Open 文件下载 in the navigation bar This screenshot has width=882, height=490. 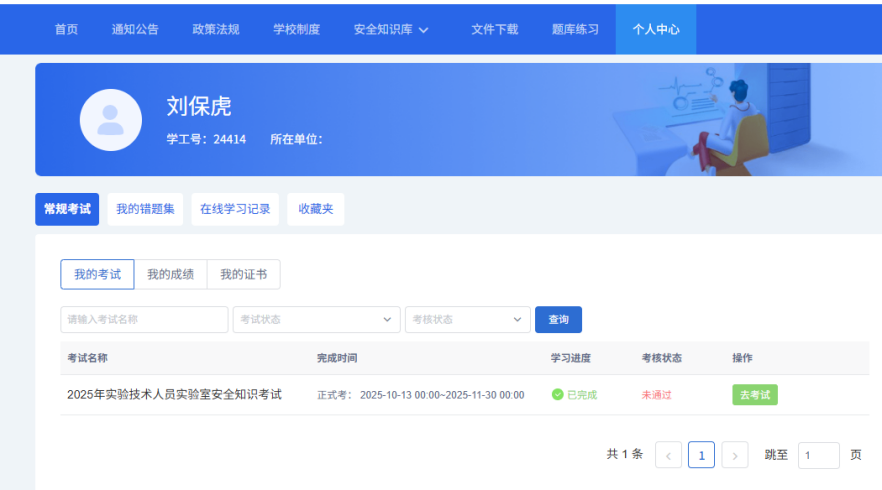pos(495,29)
